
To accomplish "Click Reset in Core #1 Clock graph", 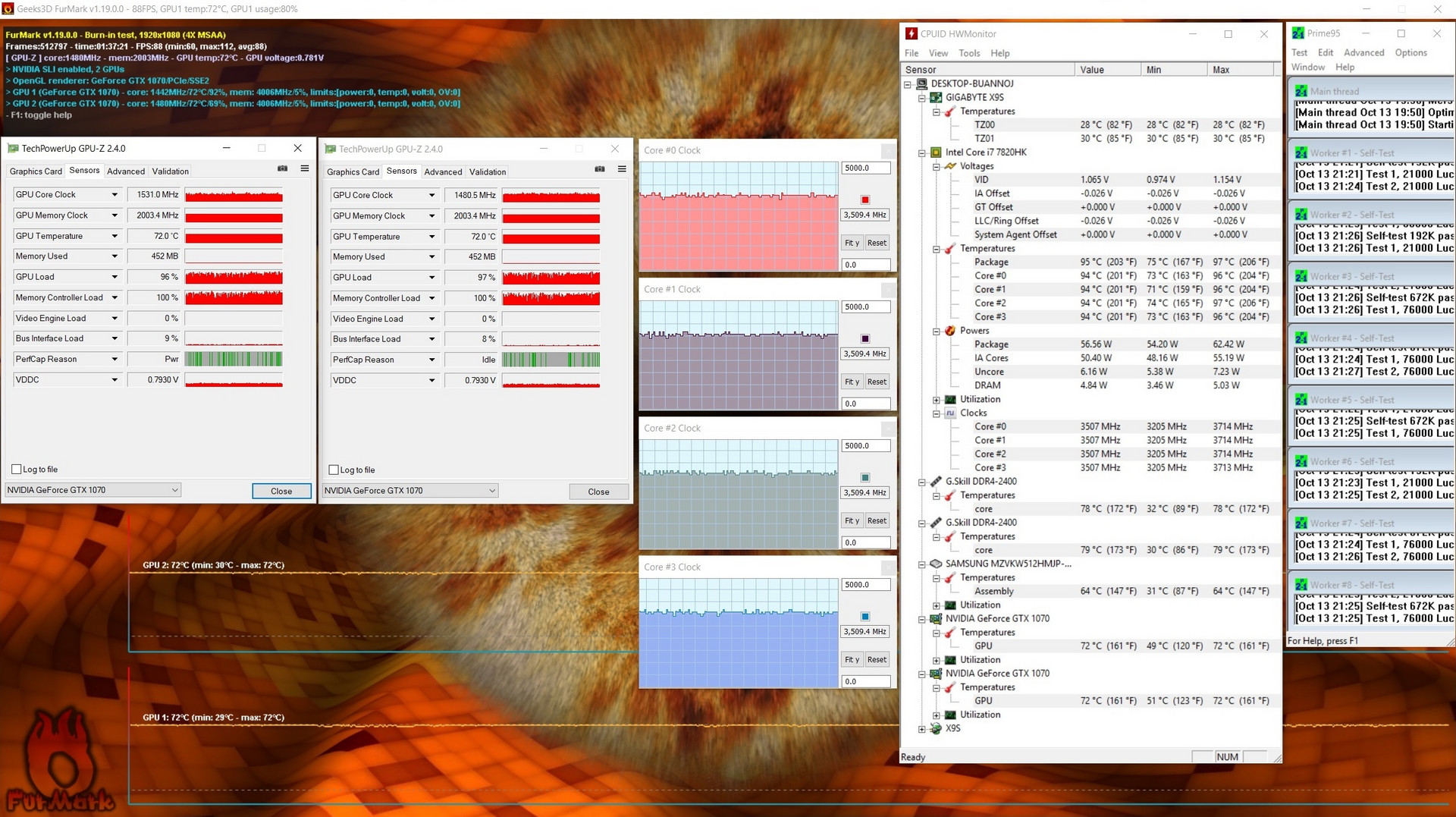I will pyautogui.click(x=877, y=382).
